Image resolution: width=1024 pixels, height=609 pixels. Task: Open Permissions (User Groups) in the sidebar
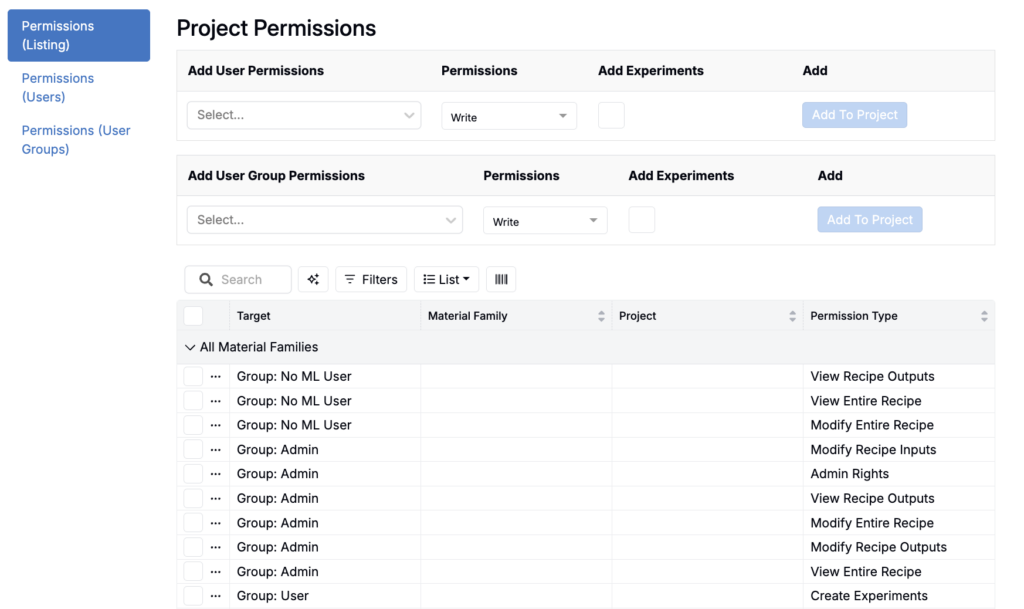(76, 140)
